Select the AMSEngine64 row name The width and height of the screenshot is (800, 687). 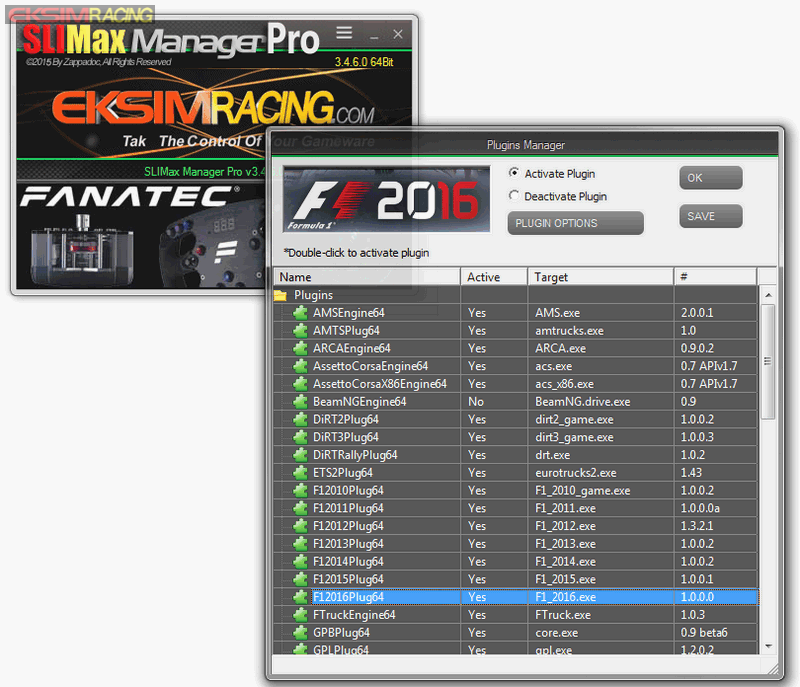coord(349,313)
